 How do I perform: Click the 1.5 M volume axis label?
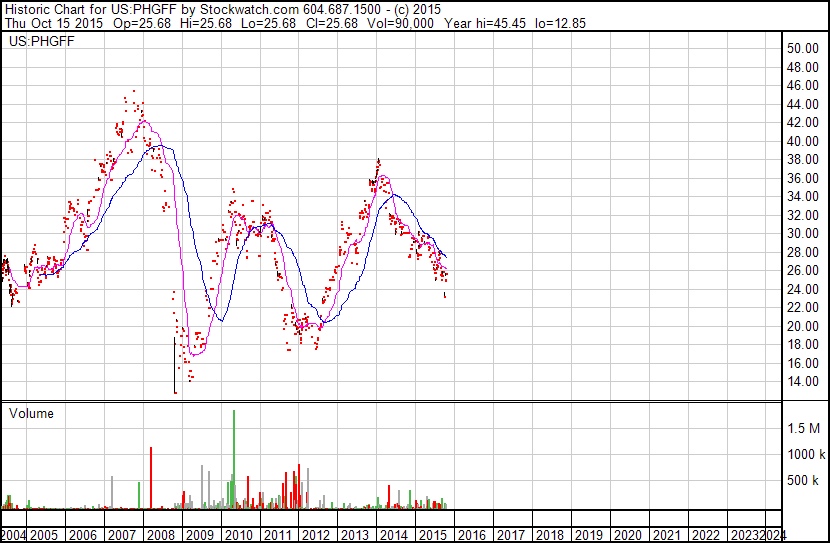[803, 428]
